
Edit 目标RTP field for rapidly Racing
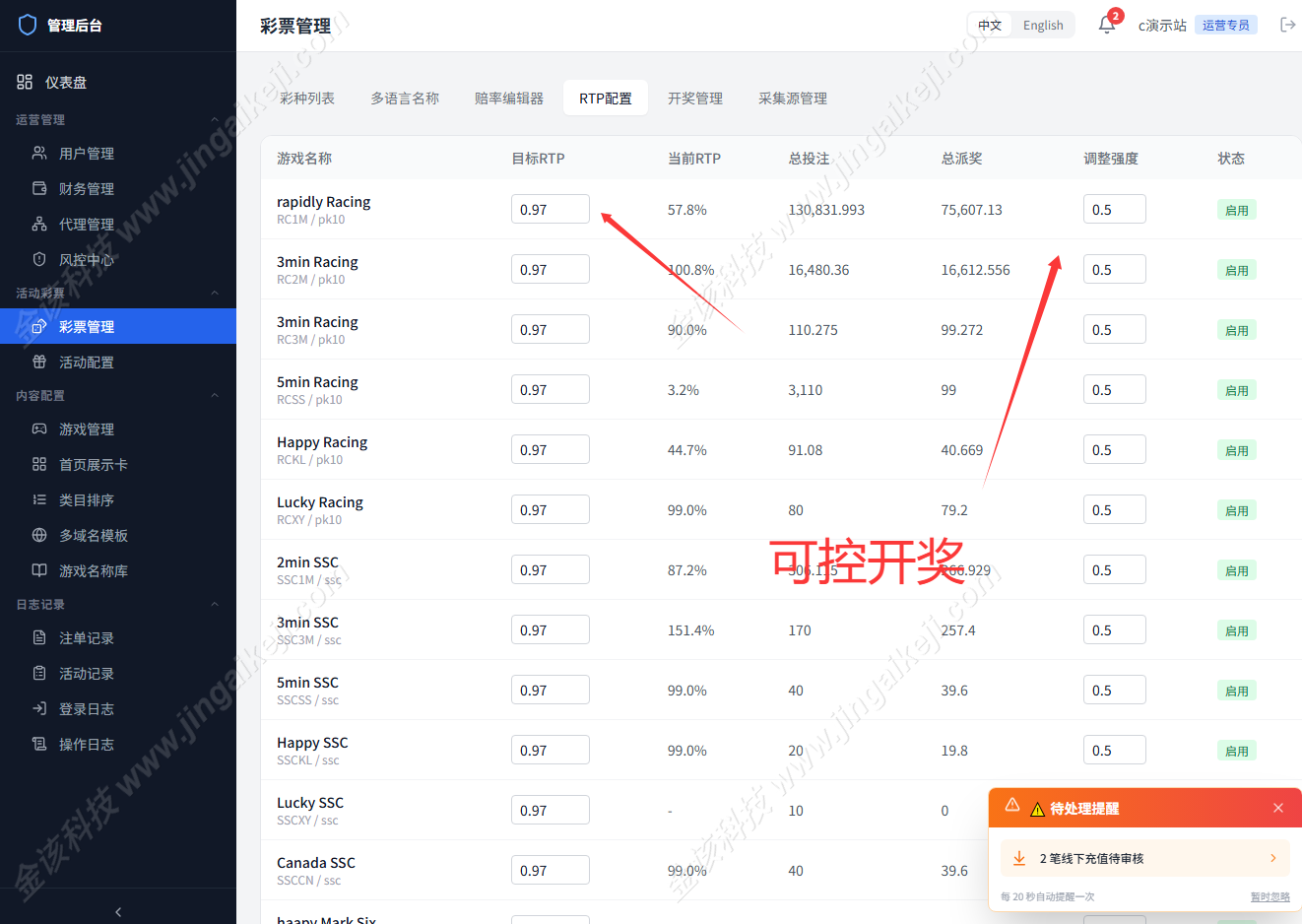[x=551, y=209]
